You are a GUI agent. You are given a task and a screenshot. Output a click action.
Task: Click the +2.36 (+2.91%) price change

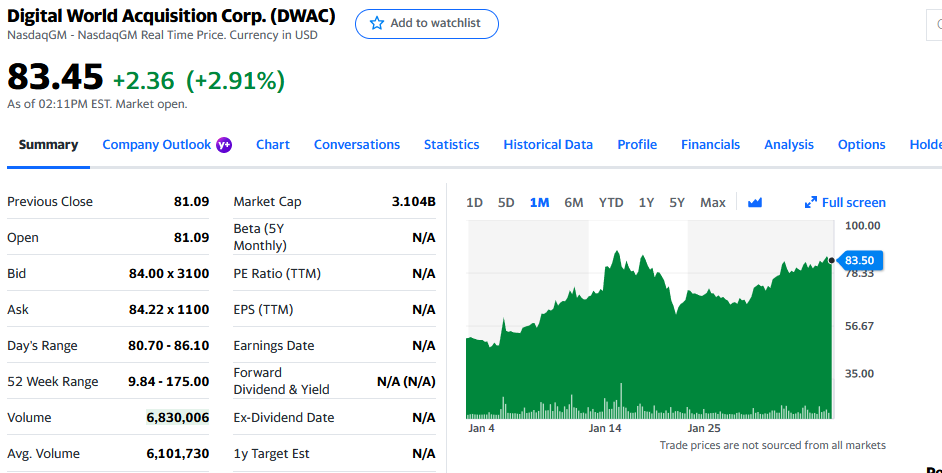(199, 81)
